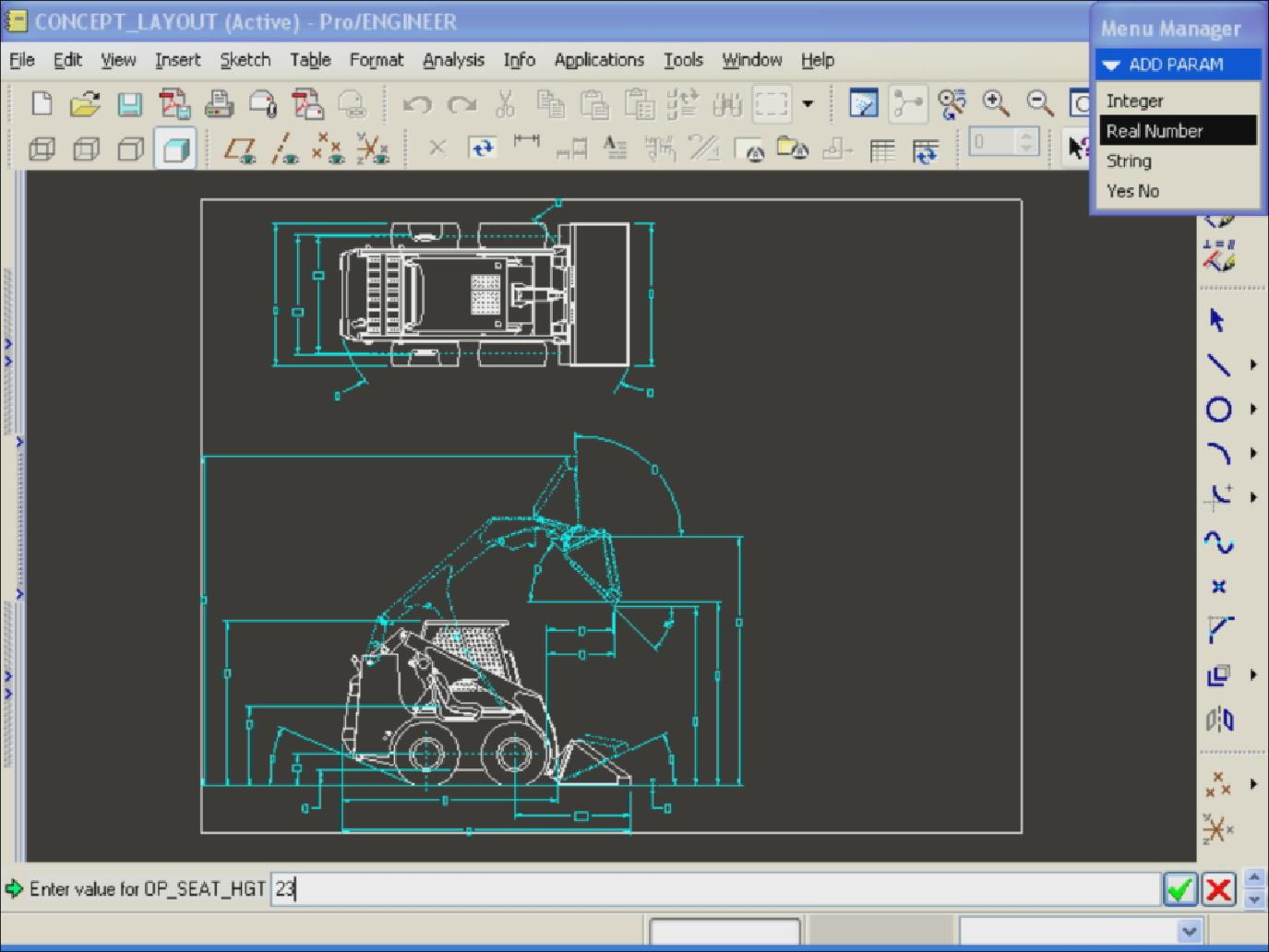1269x952 pixels.
Task: Expand the Arc tool flyout arrow
Action: [1253, 453]
